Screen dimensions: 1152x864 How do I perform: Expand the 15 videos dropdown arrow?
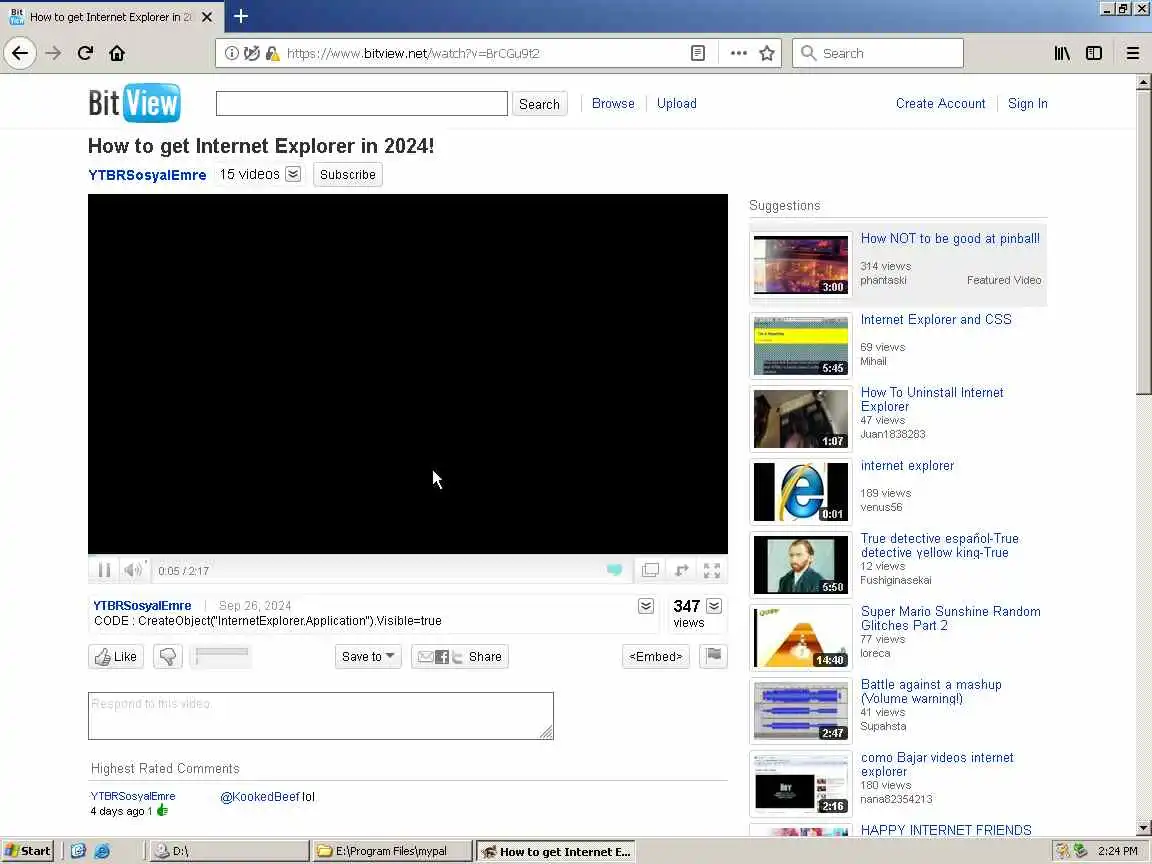(x=293, y=174)
